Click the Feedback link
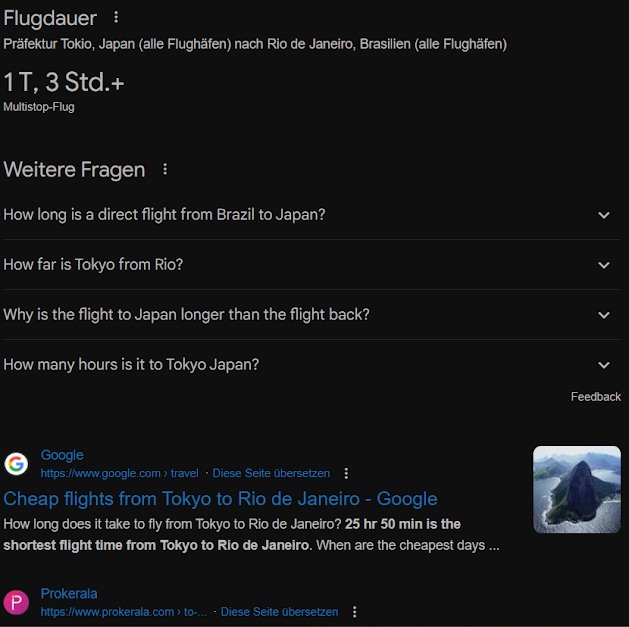Screen dimensions: 629x627 click(596, 397)
